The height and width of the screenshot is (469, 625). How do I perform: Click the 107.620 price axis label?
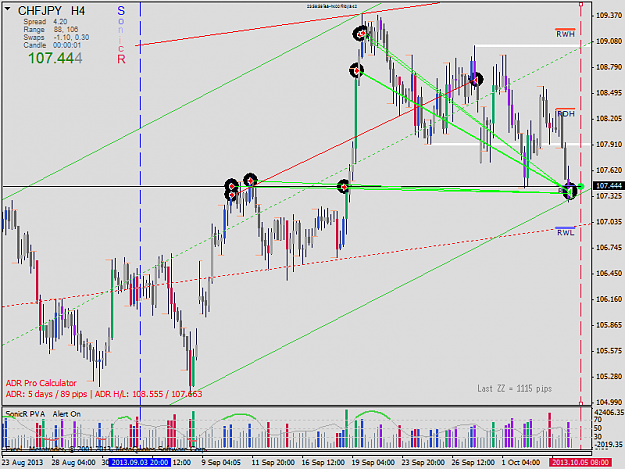pos(609,170)
